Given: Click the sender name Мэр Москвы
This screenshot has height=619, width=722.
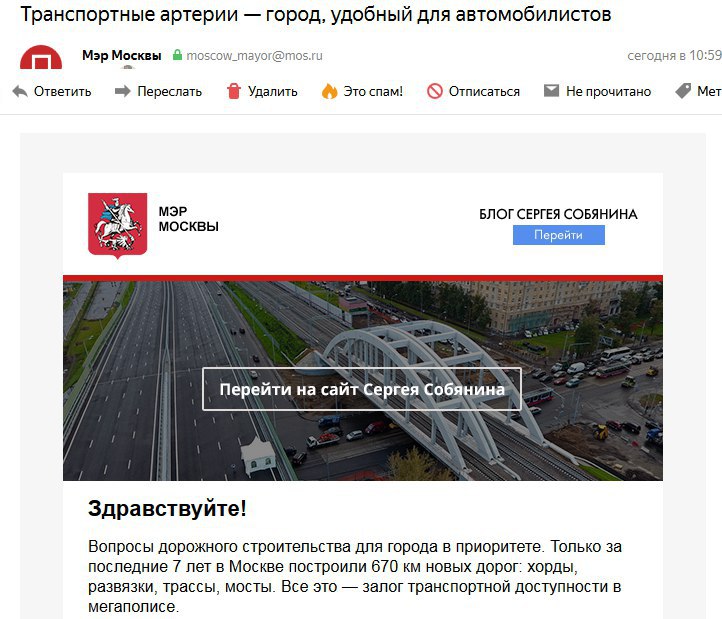Looking at the screenshot, I should coord(122,55).
